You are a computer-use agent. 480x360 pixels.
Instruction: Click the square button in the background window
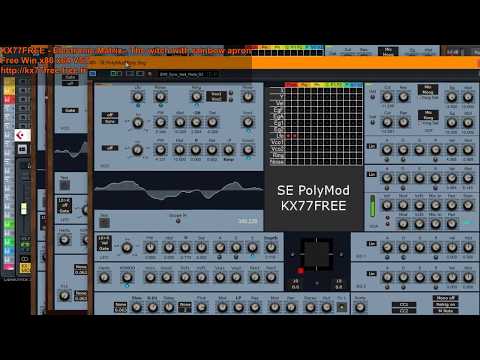65,185
